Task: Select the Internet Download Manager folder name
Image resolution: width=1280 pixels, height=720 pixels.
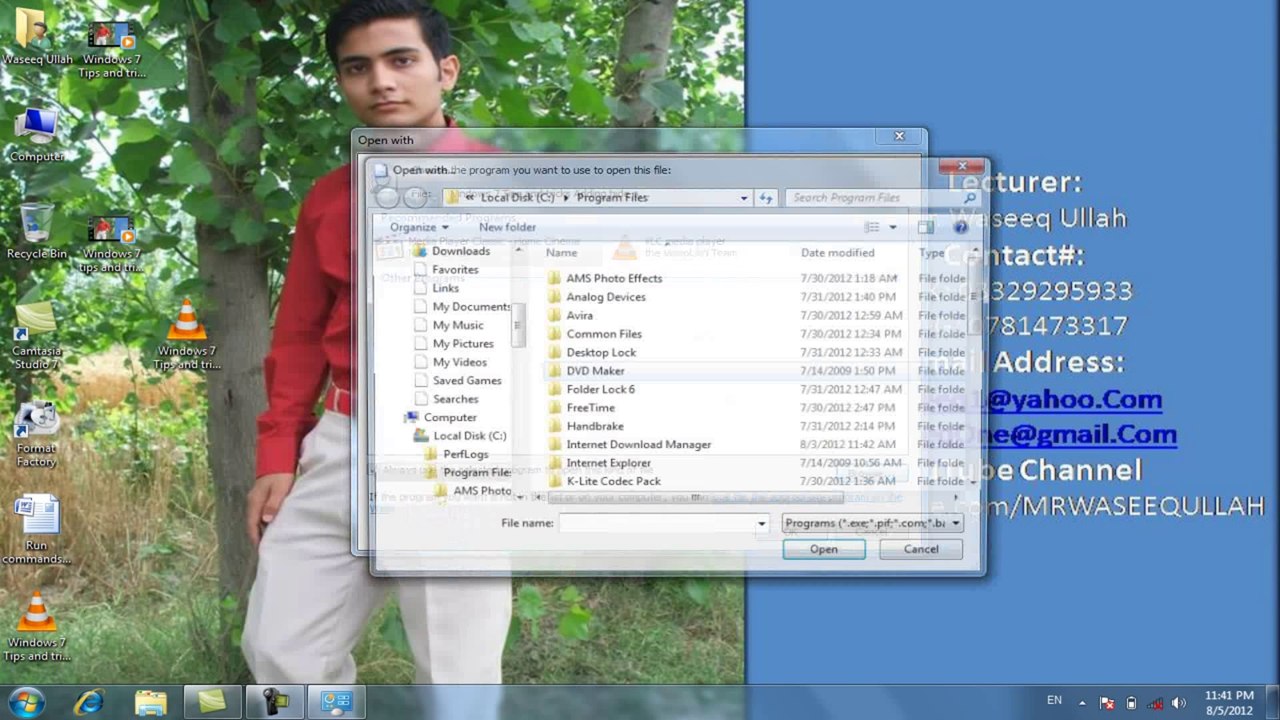Action: [639, 445]
